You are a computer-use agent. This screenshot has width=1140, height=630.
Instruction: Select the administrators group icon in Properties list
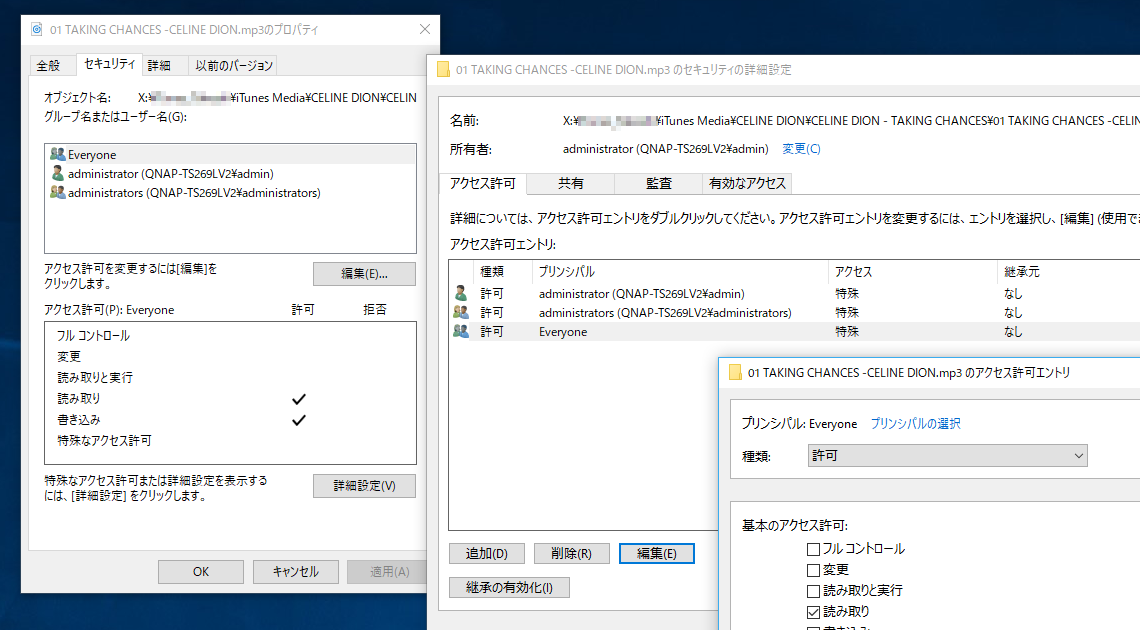point(57,192)
